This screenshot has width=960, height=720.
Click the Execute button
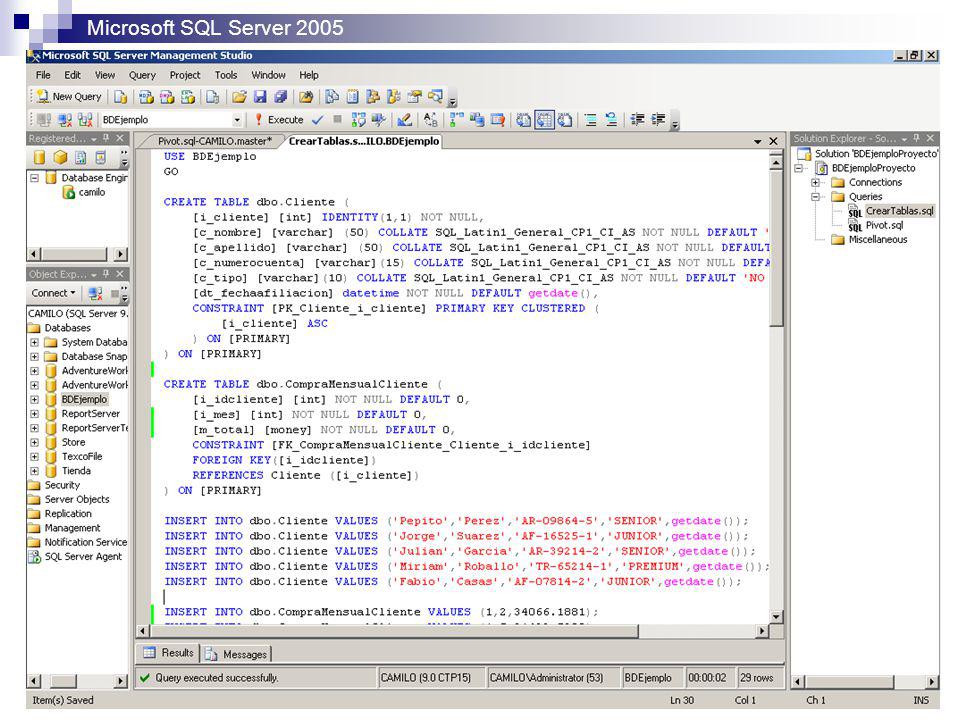pyautogui.click(x=279, y=119)
